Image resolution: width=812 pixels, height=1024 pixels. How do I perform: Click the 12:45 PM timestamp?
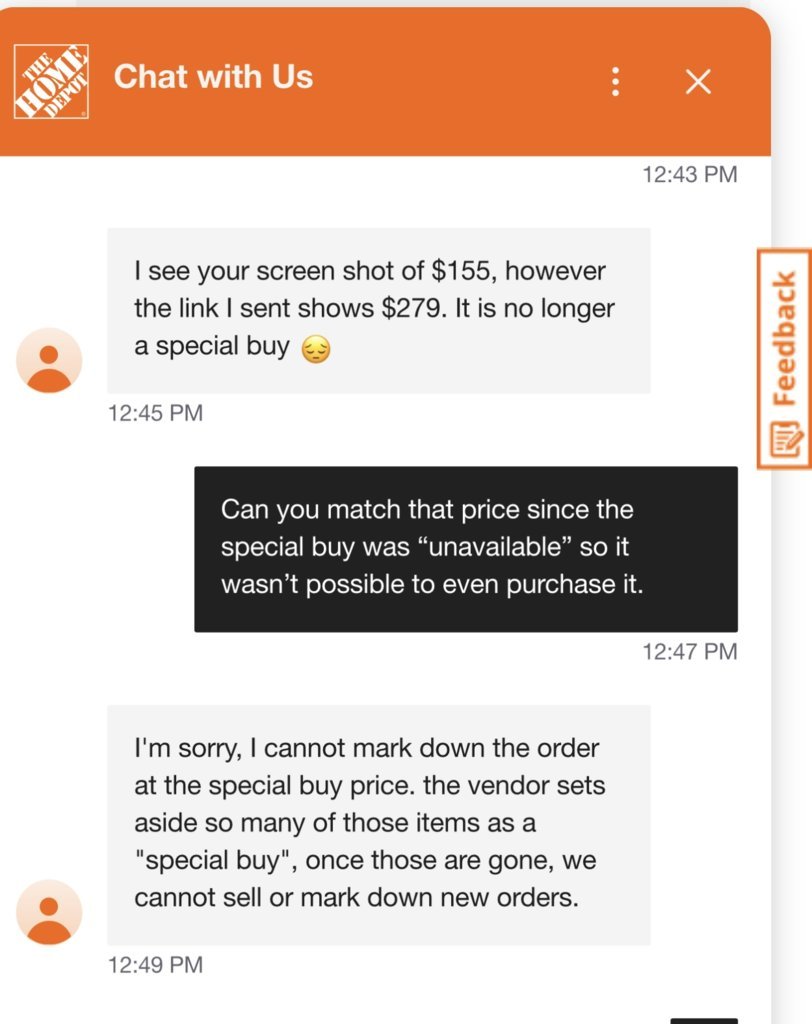point(155,413)
